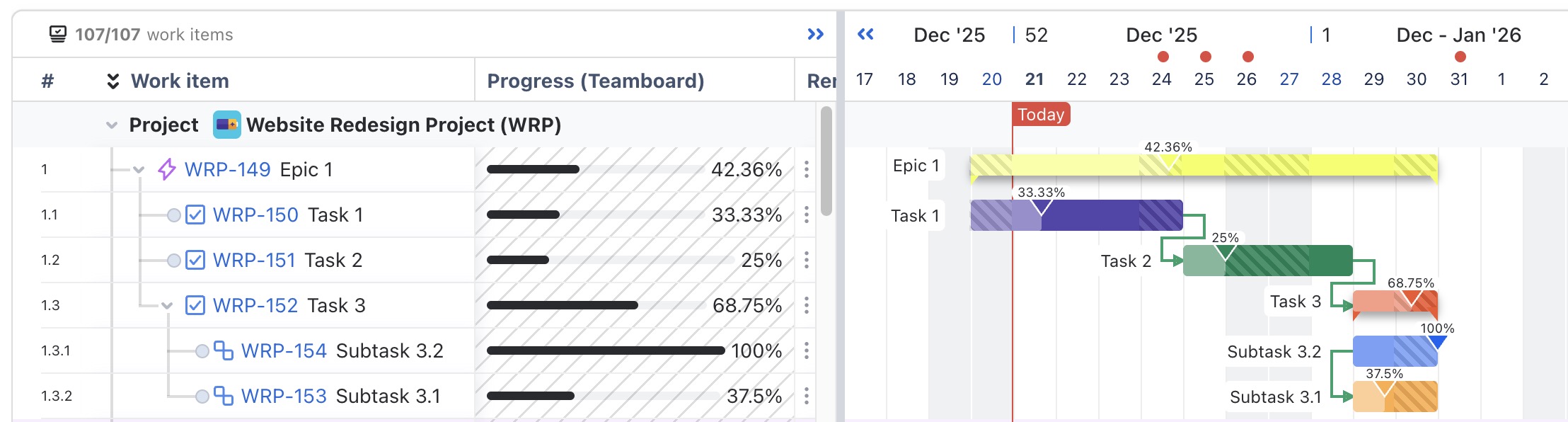Open the three-dot menu for Epic 1

[806, 170]
